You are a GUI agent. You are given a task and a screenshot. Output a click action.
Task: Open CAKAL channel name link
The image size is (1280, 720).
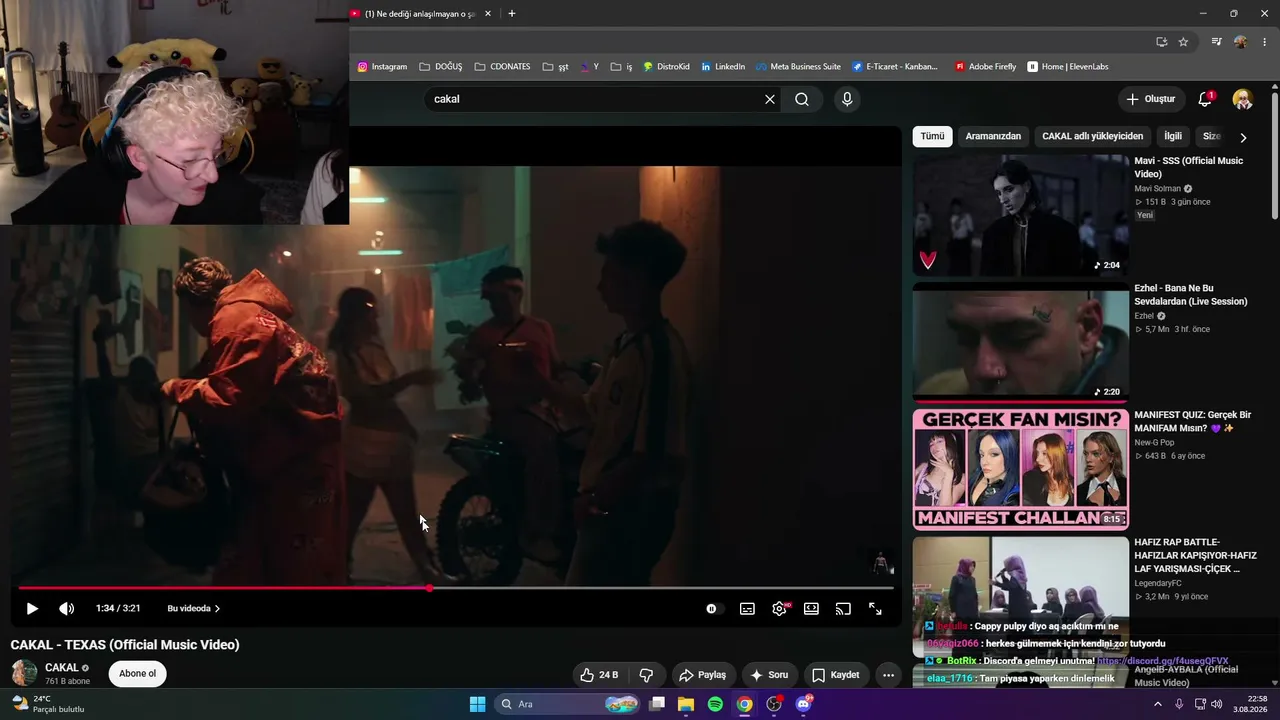click(62, 667)
